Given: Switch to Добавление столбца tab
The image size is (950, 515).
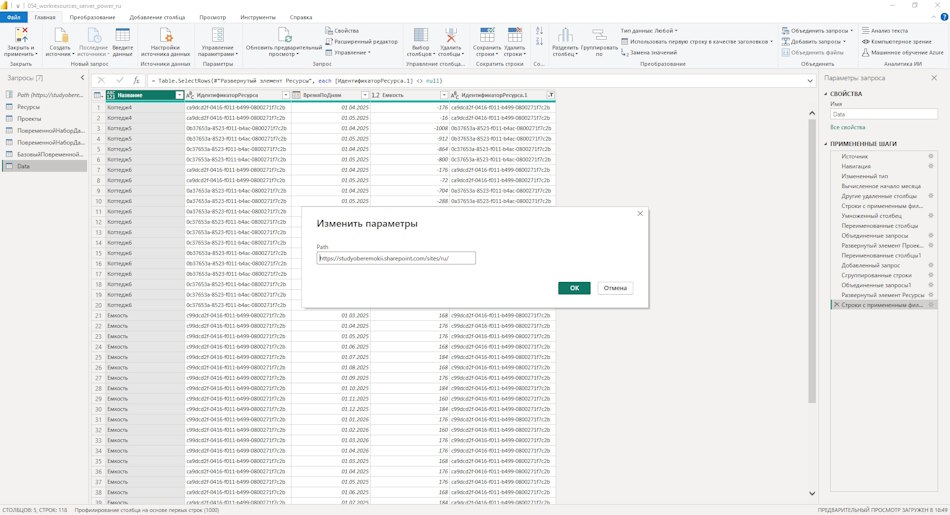Looking at the screenshot, I should (x=157, y=17).
